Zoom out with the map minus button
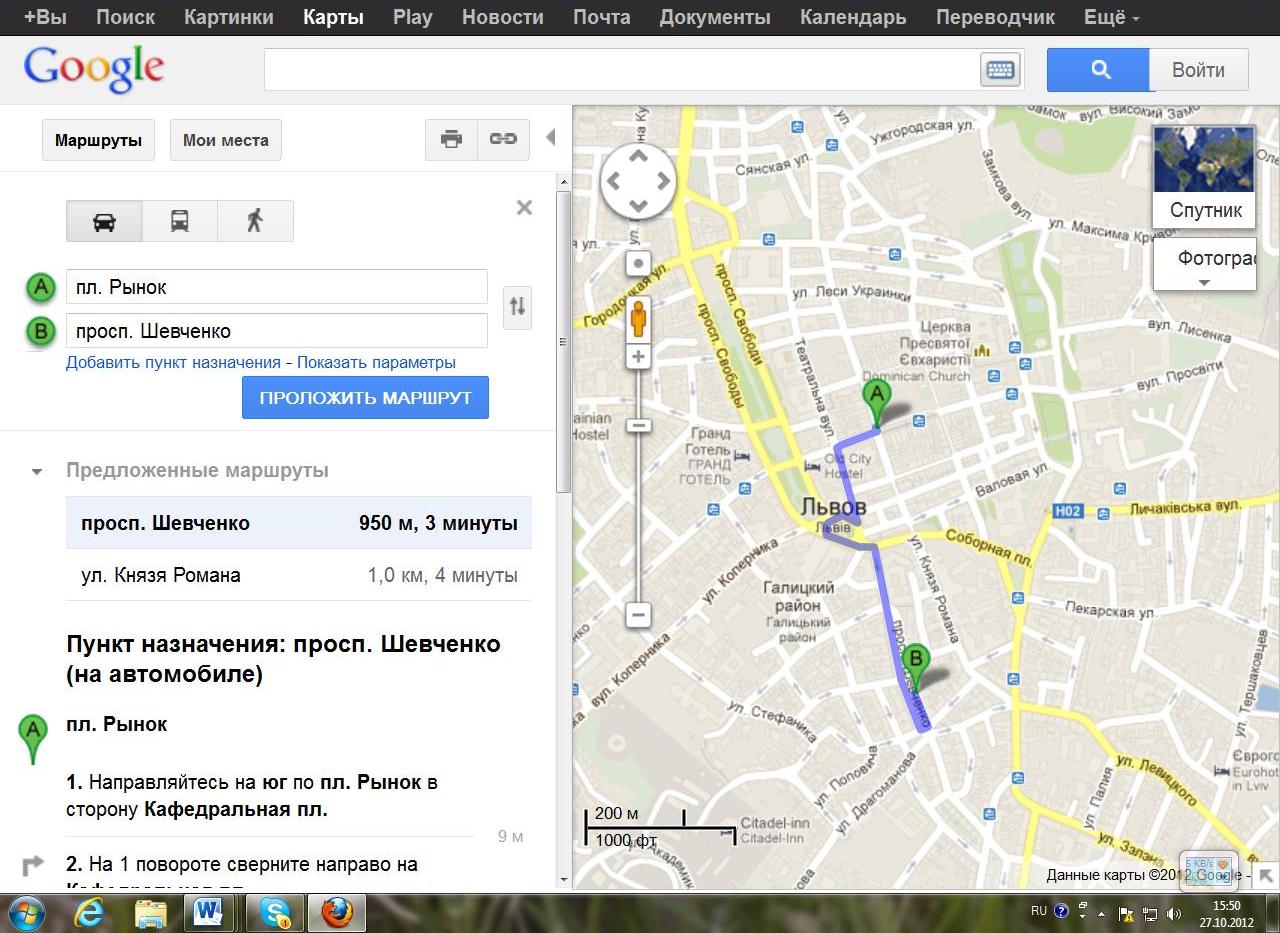 (x=638, y=615)
